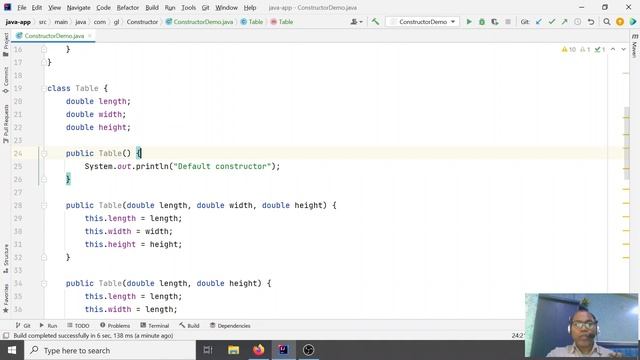The height and width of the screenshot is (360, 640).
Task: Open the Favorites tool window
Action: (x=6, y=298)
